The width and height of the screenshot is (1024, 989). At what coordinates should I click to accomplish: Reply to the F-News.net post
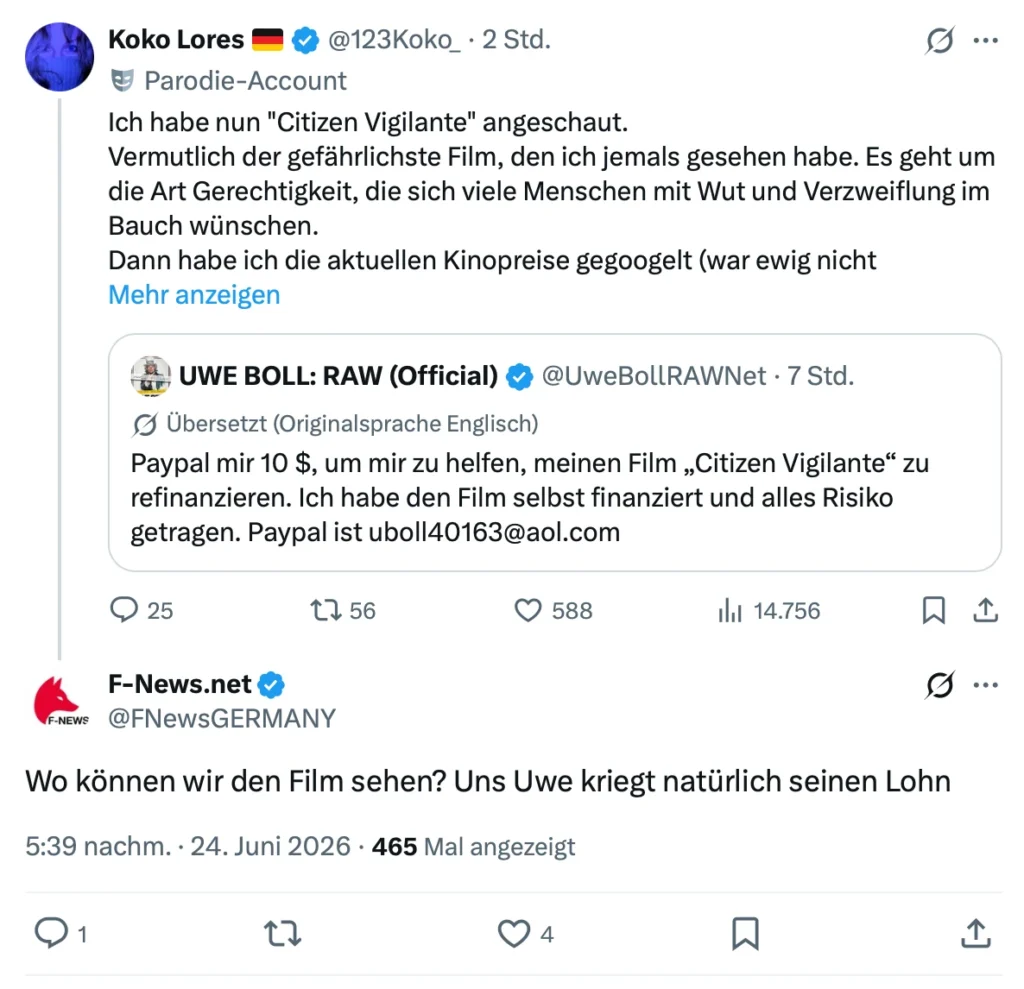click(51, 933)
